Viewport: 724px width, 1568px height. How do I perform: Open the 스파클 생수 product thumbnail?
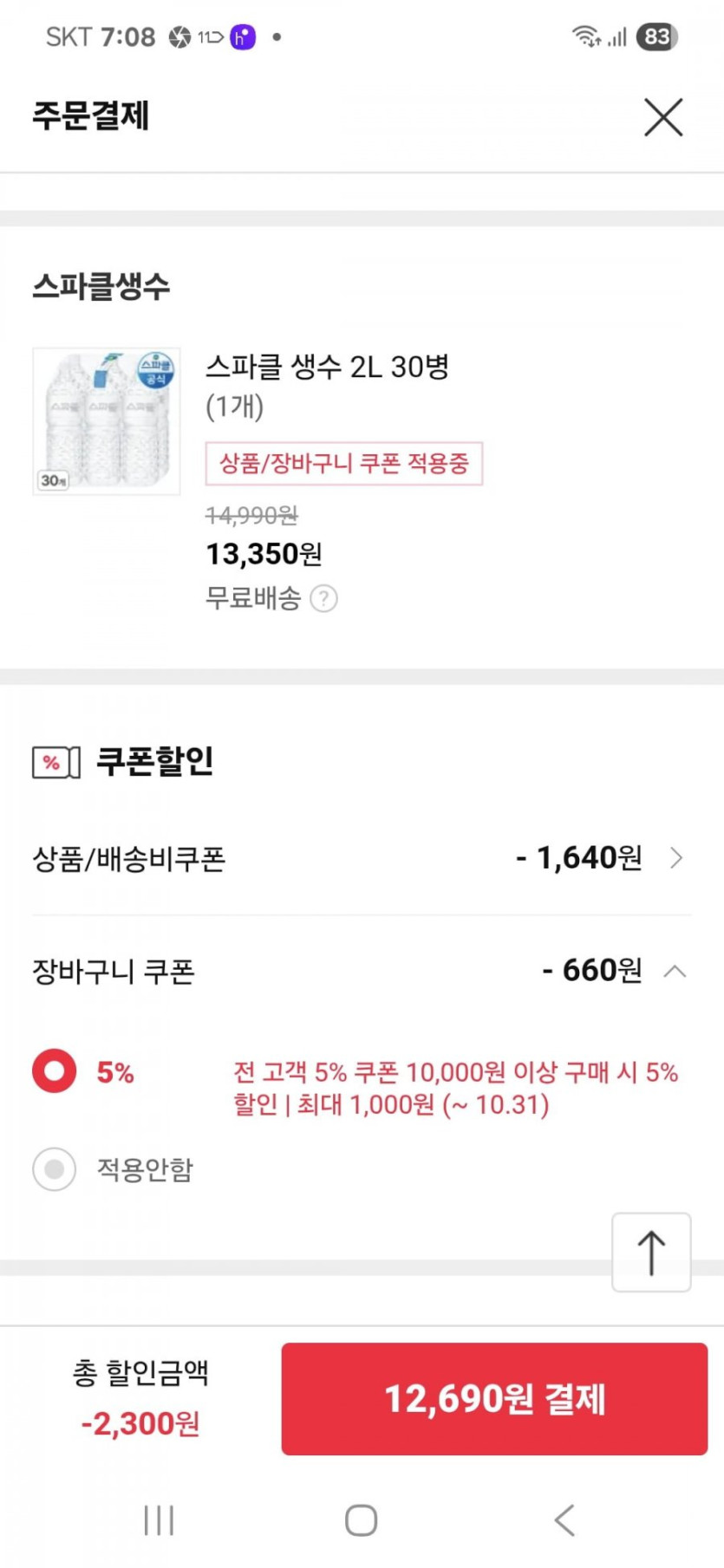[107, 421]
